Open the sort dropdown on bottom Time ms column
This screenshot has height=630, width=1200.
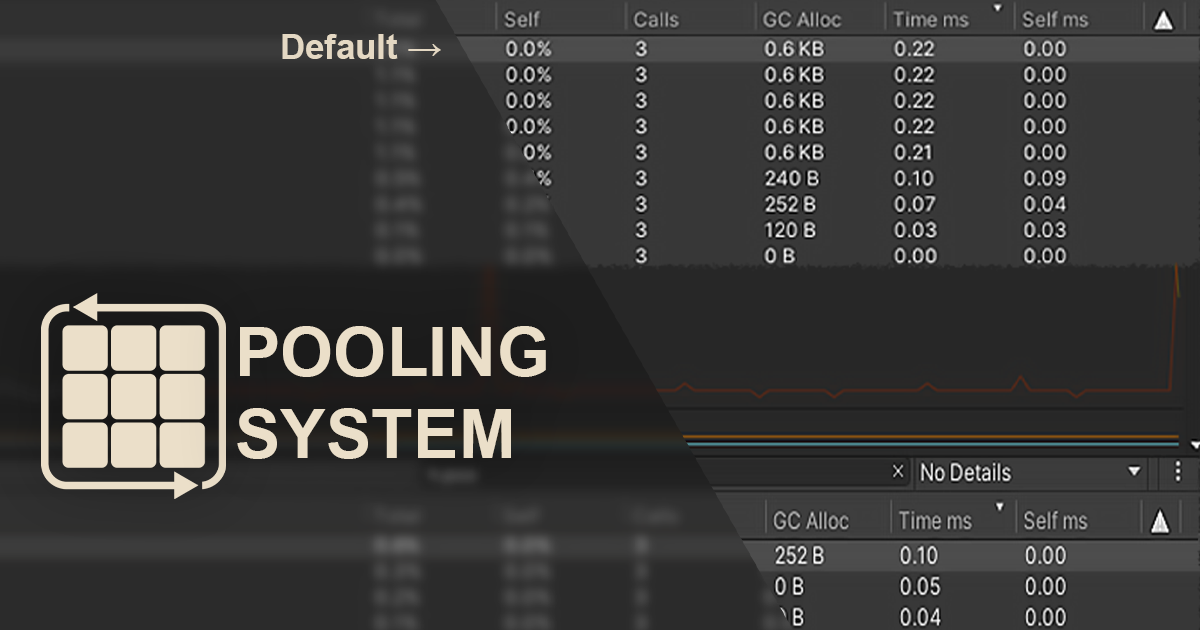[999, 509]
